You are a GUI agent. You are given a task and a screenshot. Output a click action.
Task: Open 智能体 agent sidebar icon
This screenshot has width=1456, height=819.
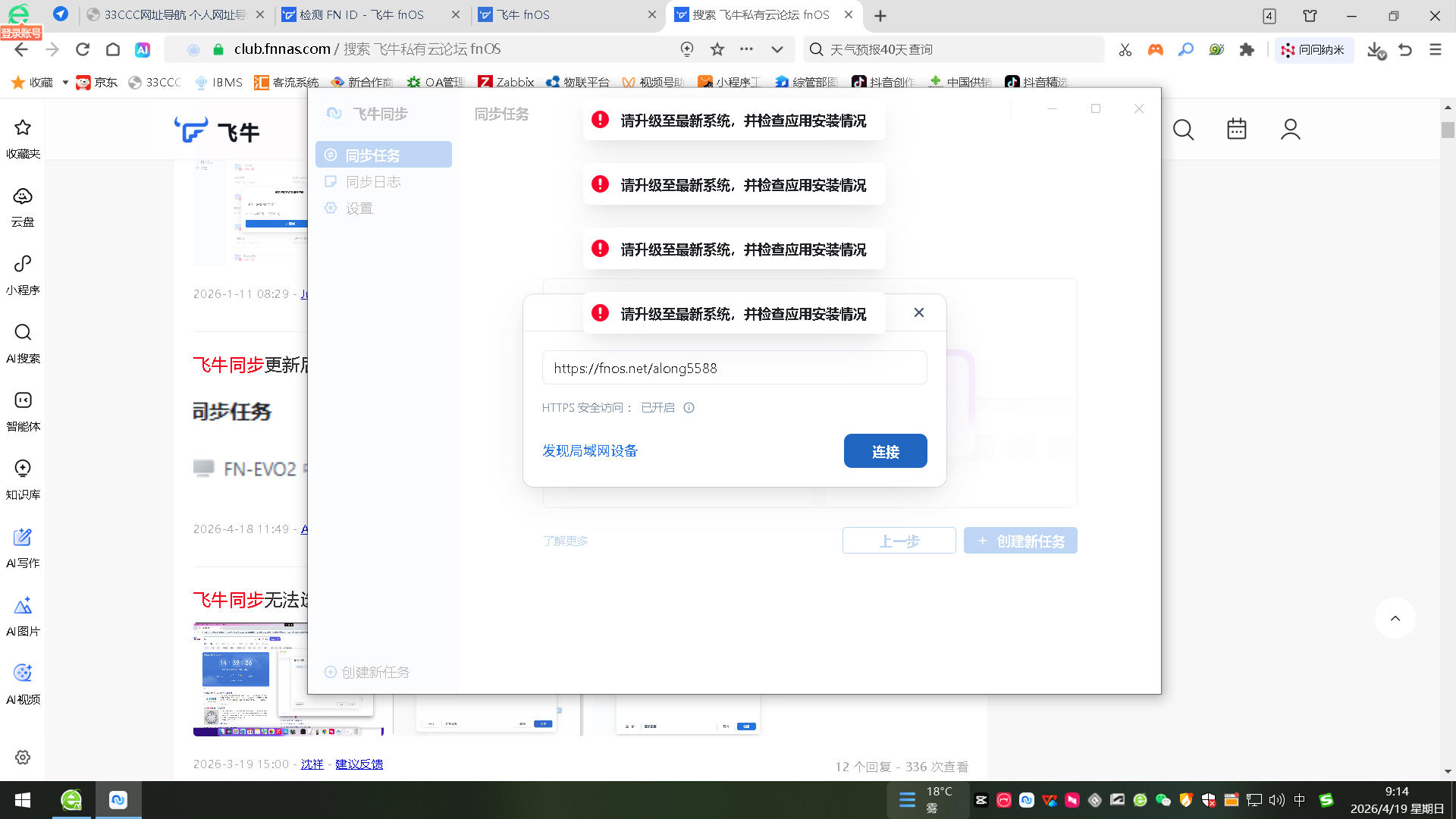coord(23,411)
